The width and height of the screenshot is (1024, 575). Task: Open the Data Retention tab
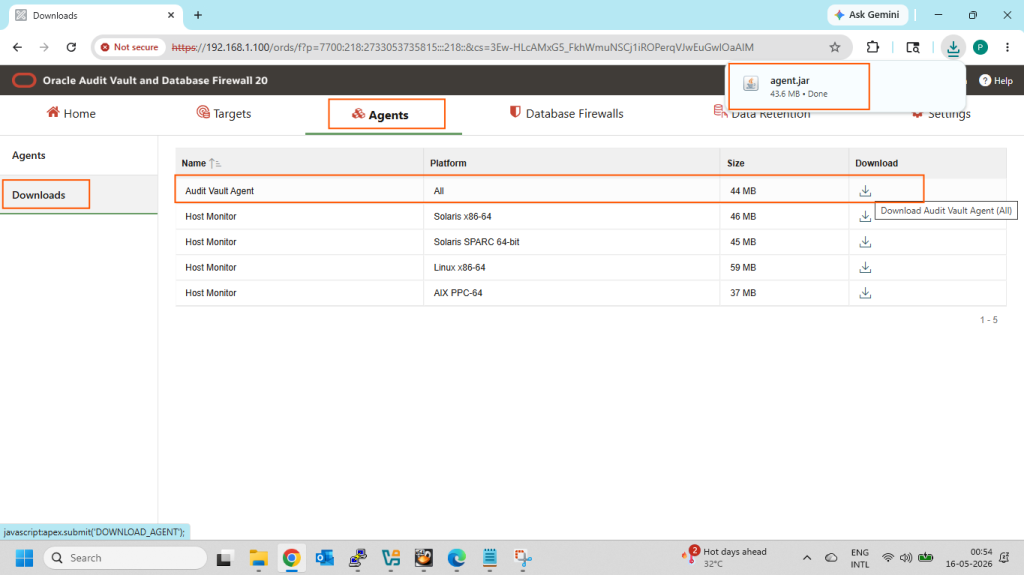762,114
